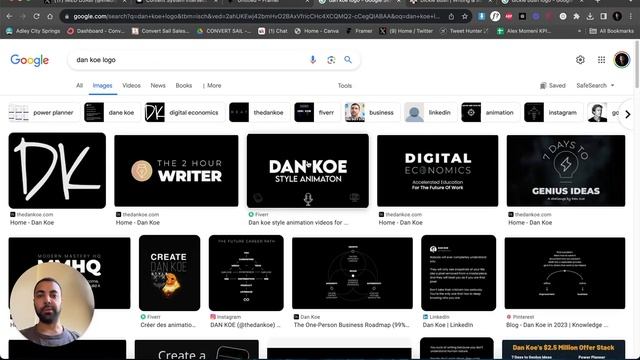This screenshot has width=640, height=360.
Task: Open the Dan Koe LinkedIn post image
Action: 458,273
